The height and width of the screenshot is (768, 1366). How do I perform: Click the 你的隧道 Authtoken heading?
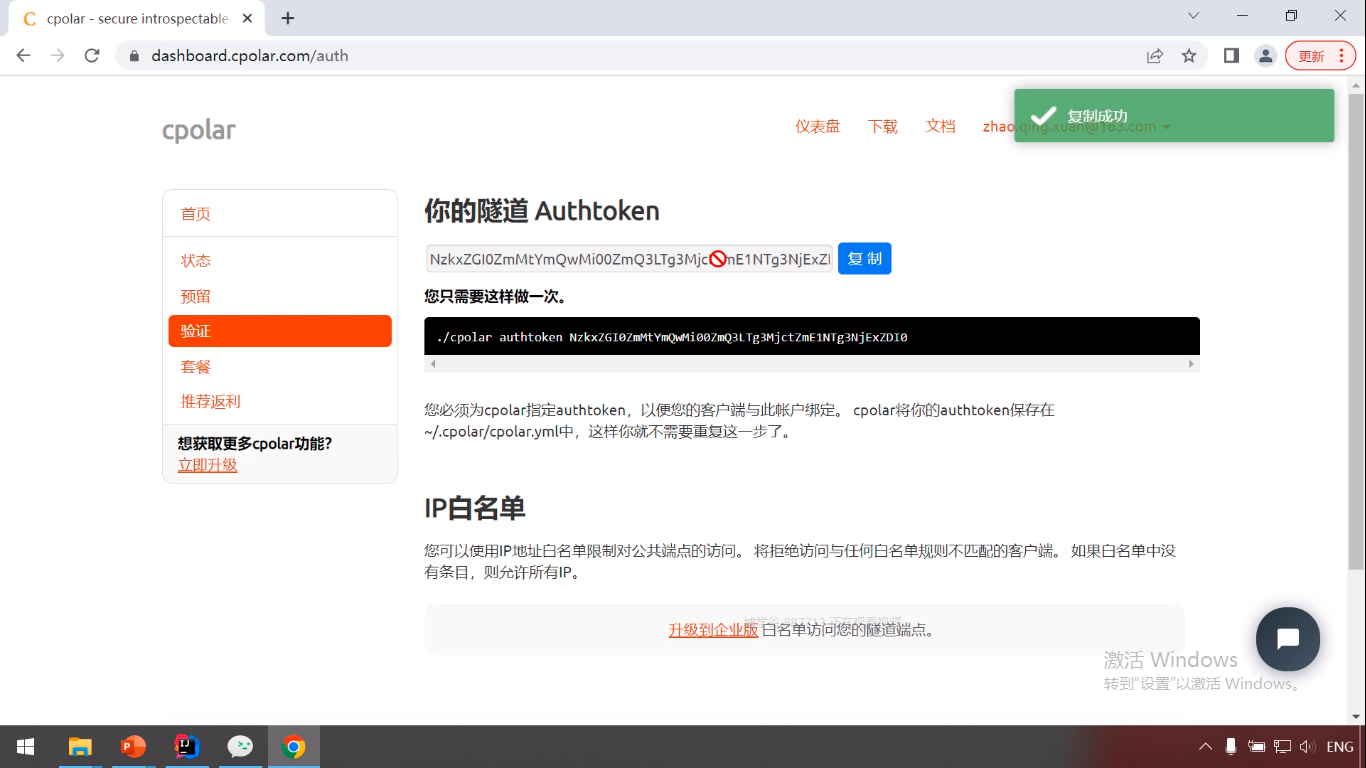pos(542,211)
